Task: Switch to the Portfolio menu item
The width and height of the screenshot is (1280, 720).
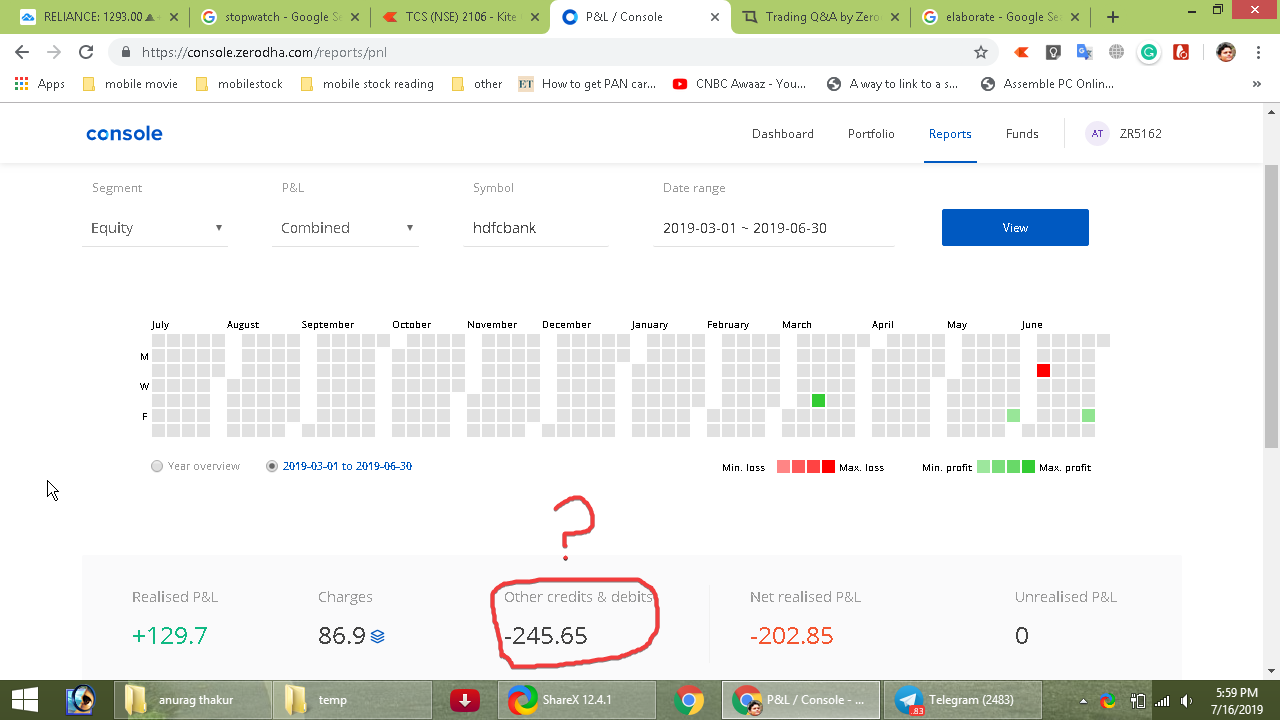Action: pos(870,133)
